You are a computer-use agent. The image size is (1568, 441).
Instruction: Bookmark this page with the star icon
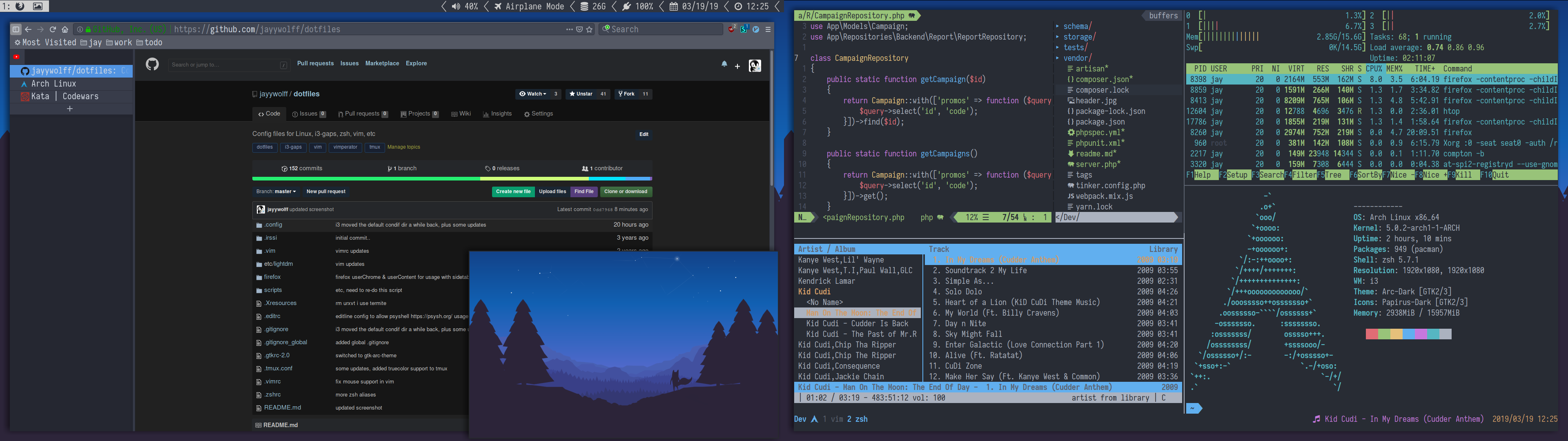(589, 29)
